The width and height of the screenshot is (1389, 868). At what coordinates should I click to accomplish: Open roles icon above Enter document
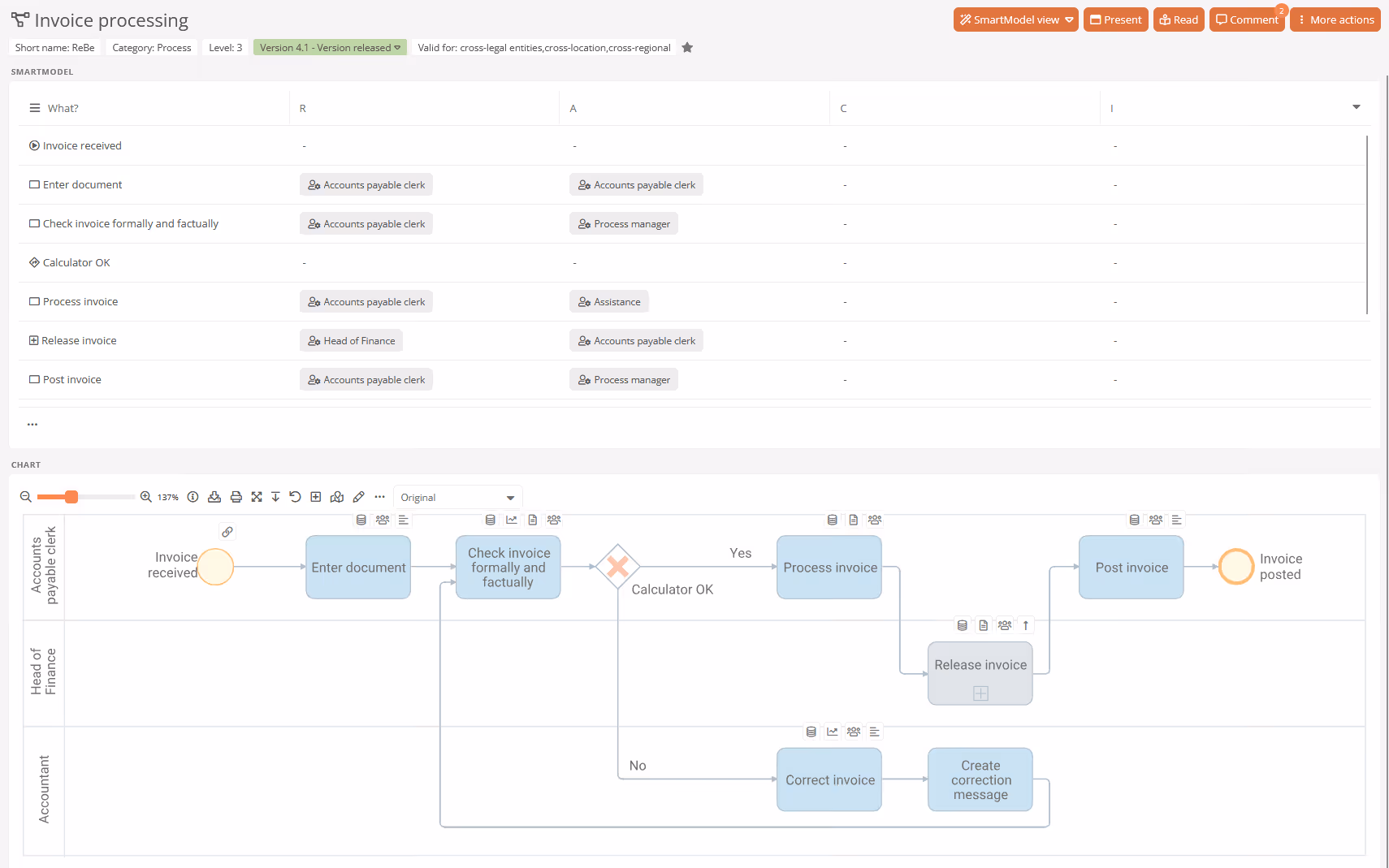click(x=383, y=520)
